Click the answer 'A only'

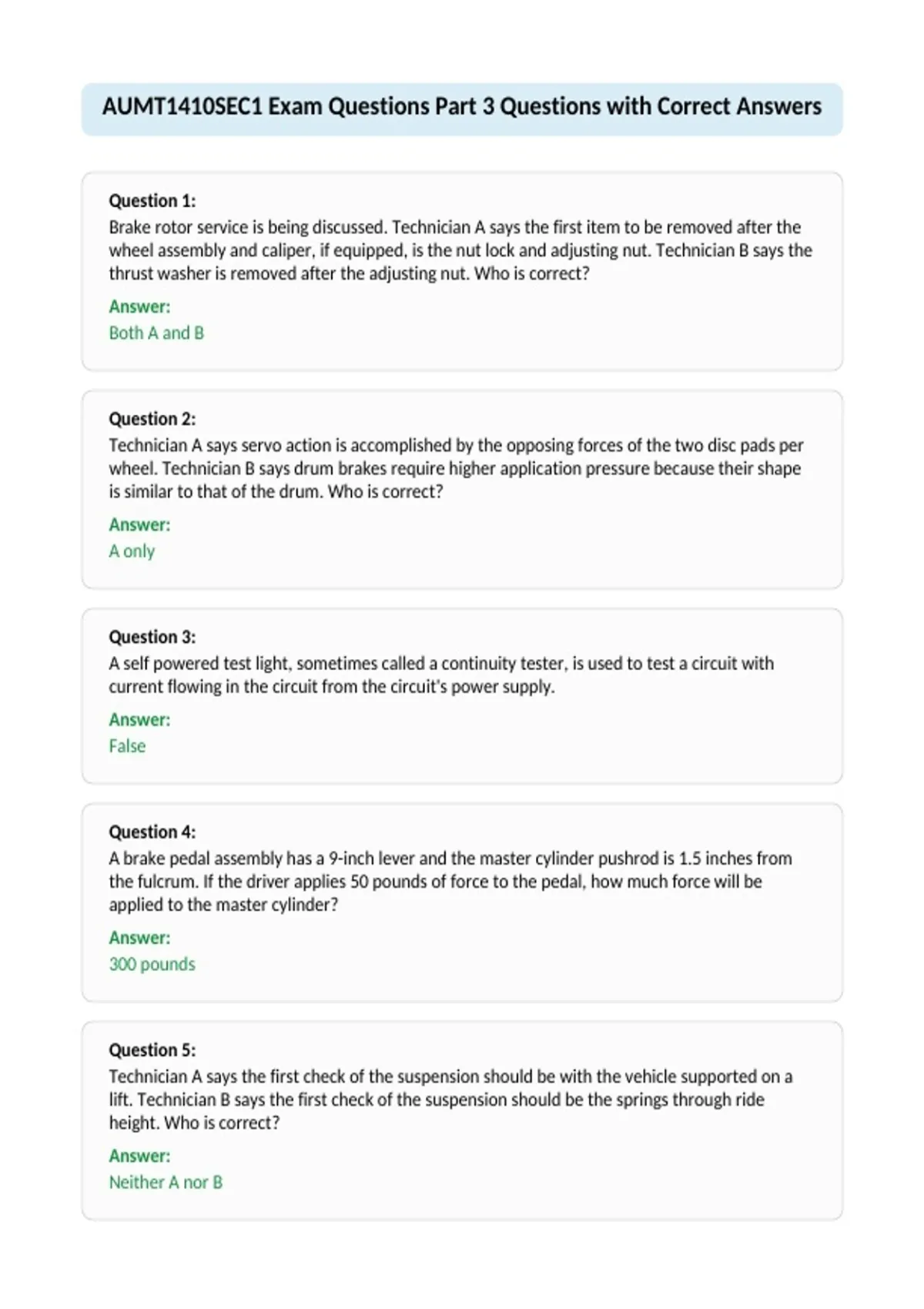click(132, 551)
